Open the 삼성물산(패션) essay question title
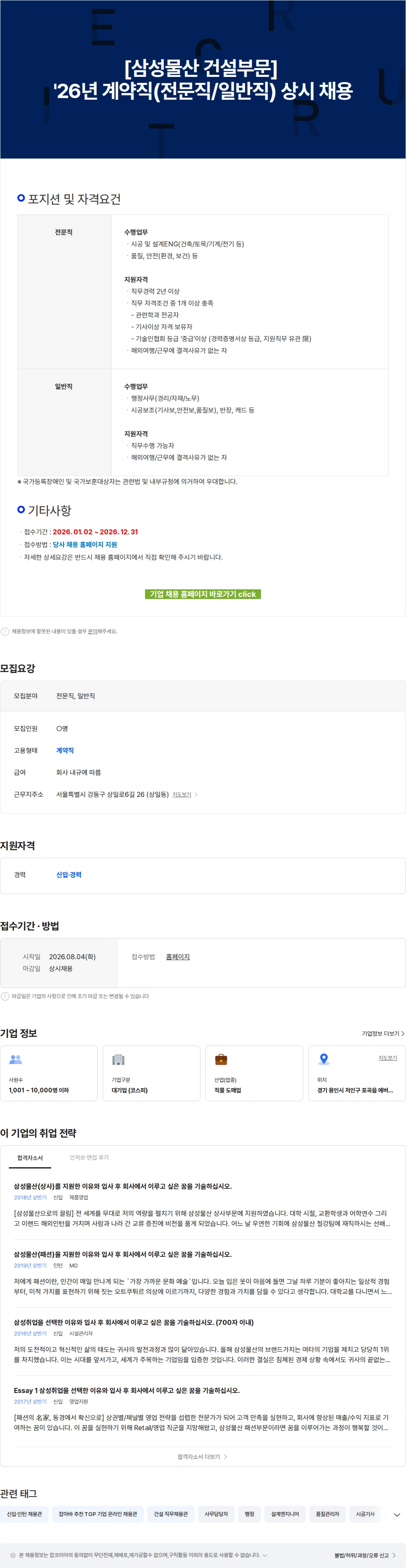Screen dimensions: 406x1568 click(123, 1254)
